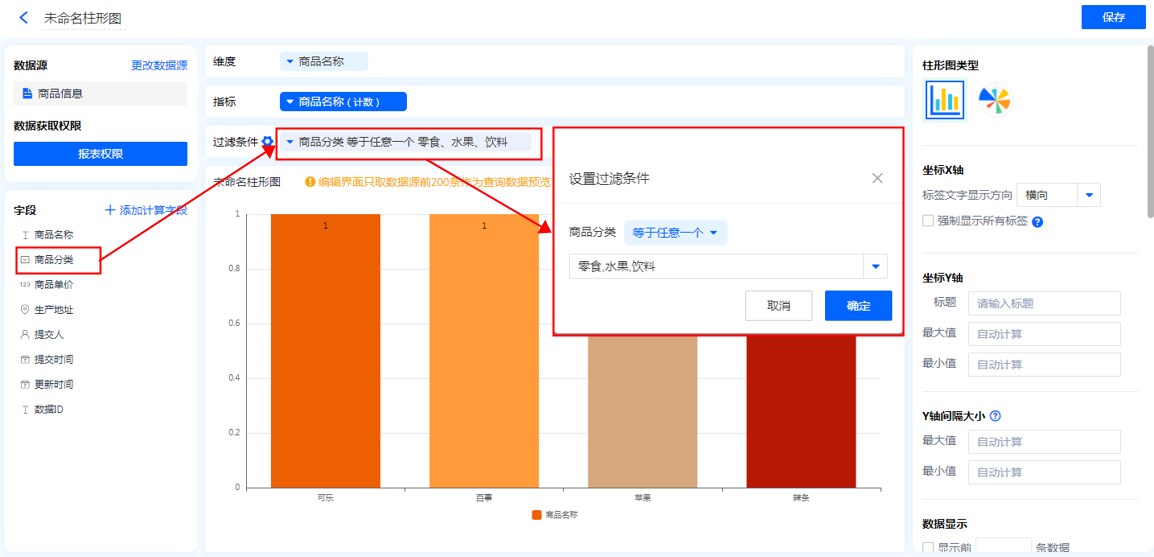Click the 商品信息 data source file icon
This screenshot has height=557, width=1154.
[x=28, y=94]
